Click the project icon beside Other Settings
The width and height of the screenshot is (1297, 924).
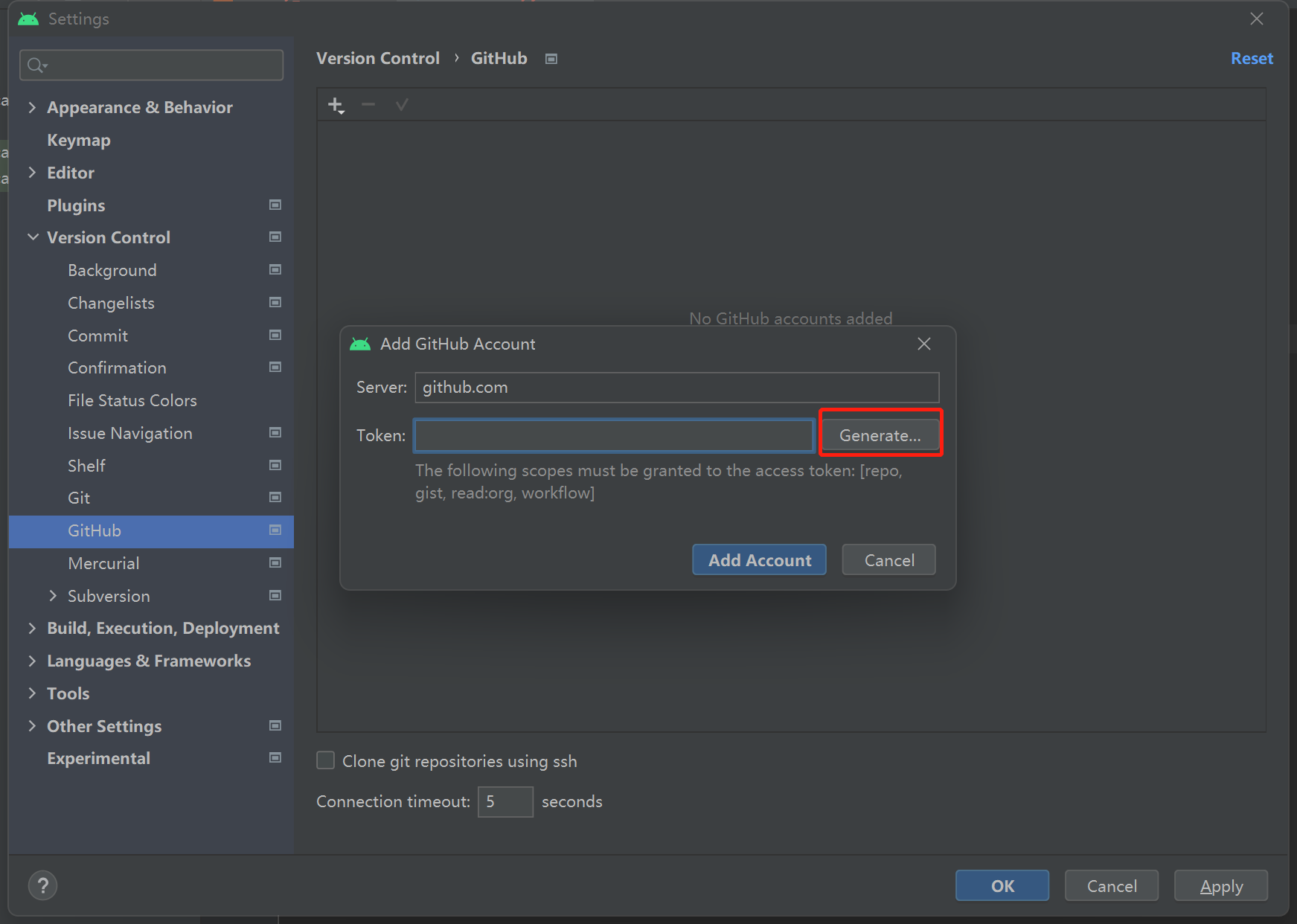point(275,726)
